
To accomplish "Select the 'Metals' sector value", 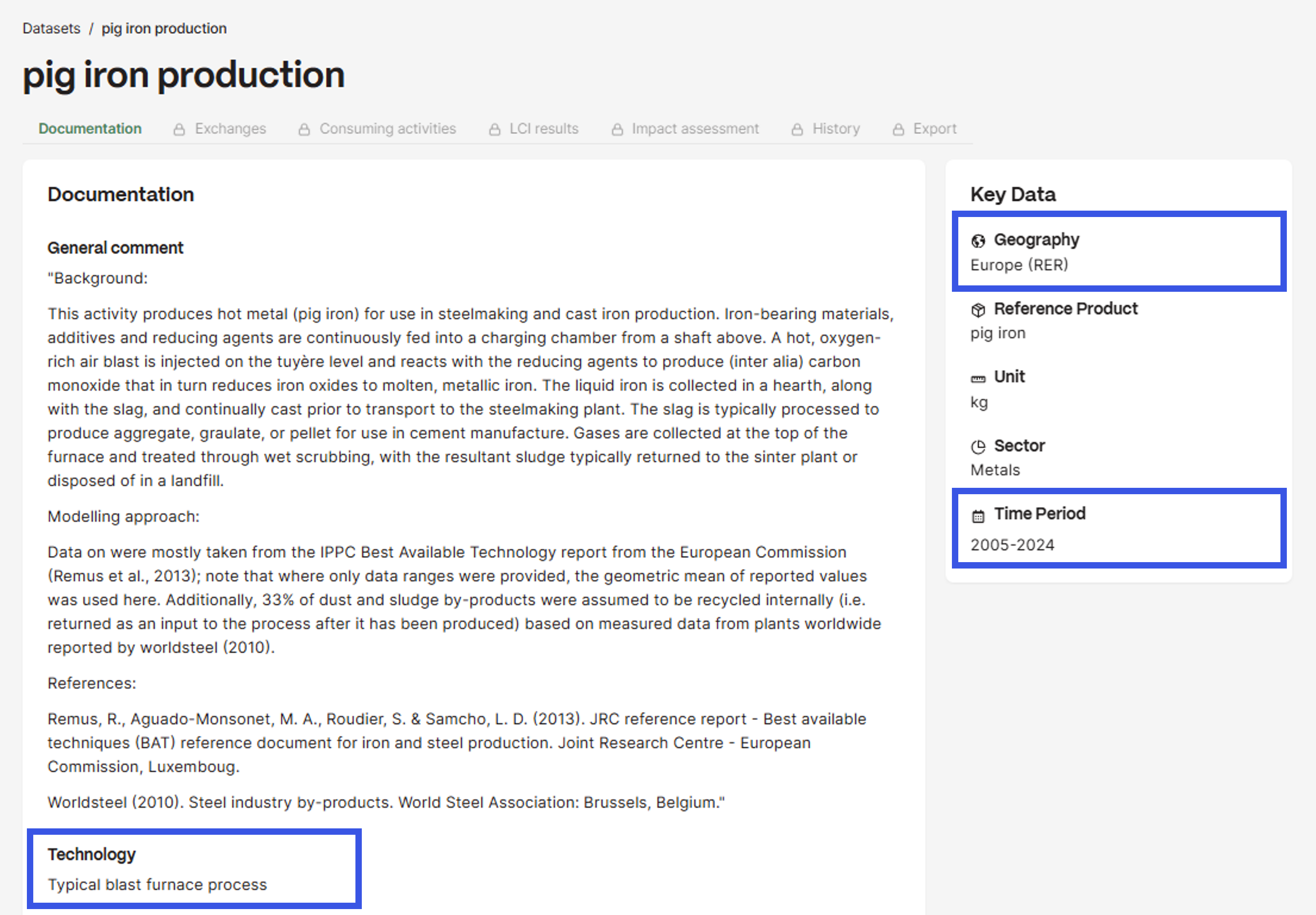I will 995,470.
